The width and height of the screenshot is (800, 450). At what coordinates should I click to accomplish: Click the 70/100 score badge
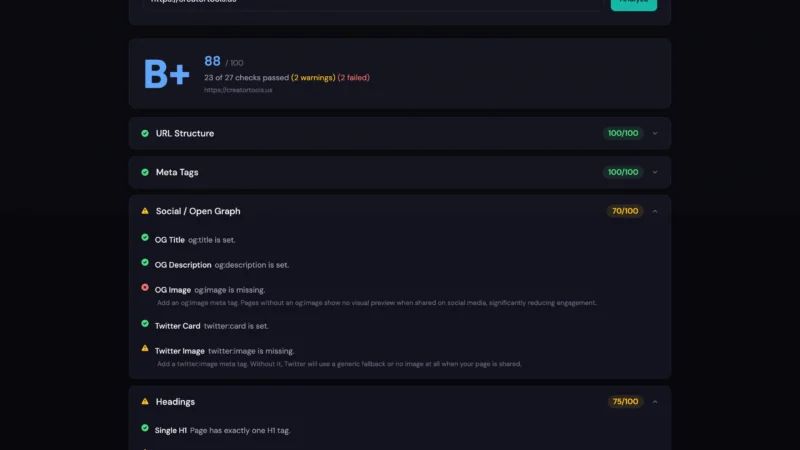click(623, 211)
